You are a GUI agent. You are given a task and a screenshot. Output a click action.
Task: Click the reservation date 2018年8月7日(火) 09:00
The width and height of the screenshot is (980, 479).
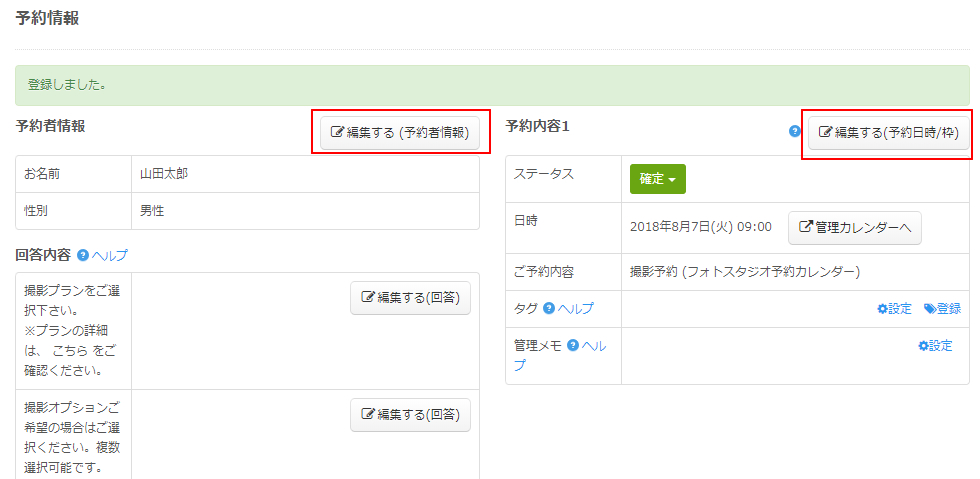(x=700, y=227)
